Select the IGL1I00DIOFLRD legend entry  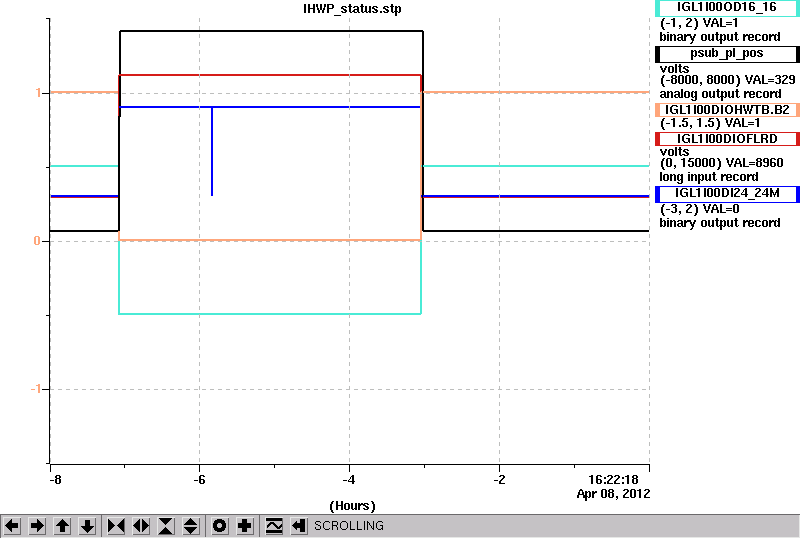coord(727,139)
